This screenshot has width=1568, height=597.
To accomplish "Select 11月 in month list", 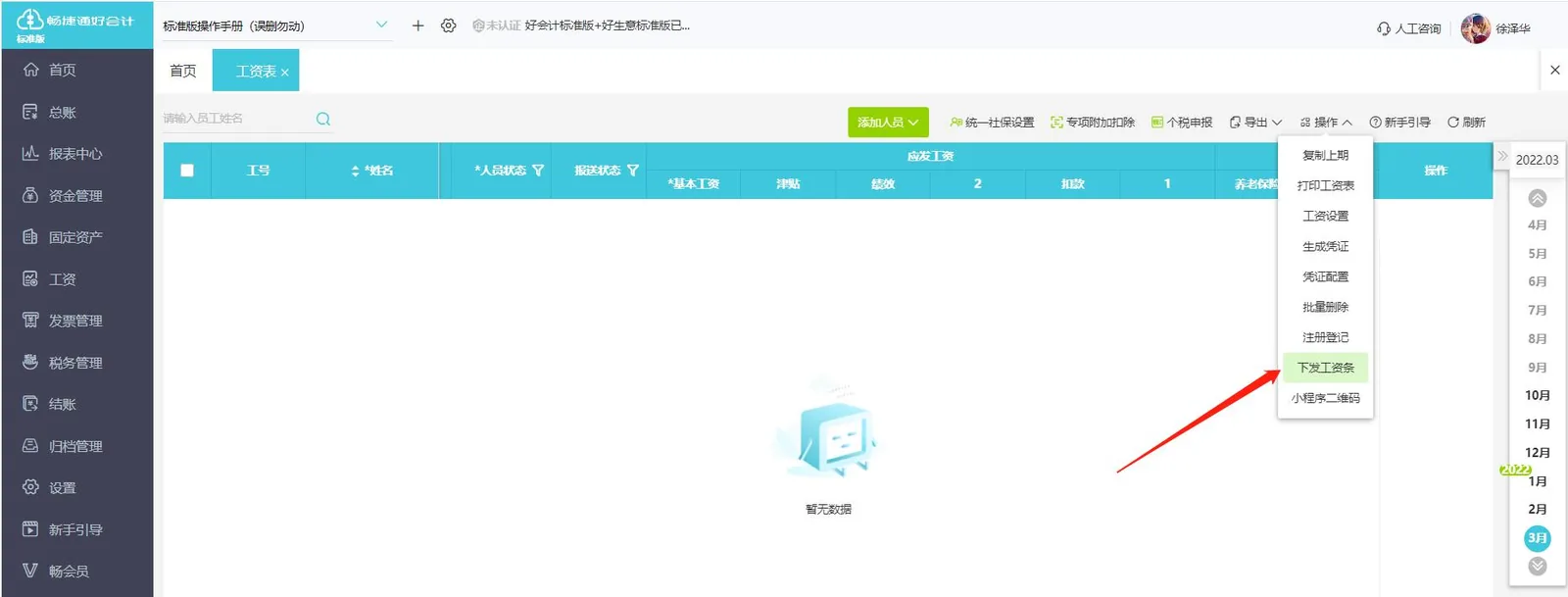I will (1537, 423).
